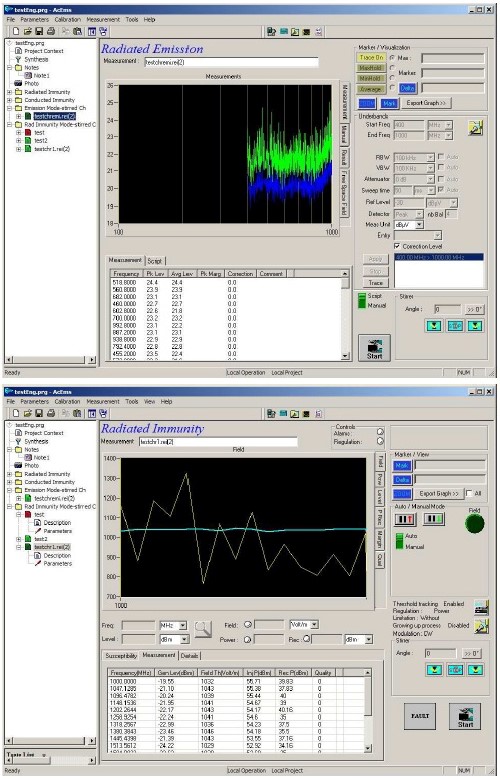Viewport: 500px width, 779px height.
Task: Switch to the Susceptibility tab
Action: tap(121, 656)
